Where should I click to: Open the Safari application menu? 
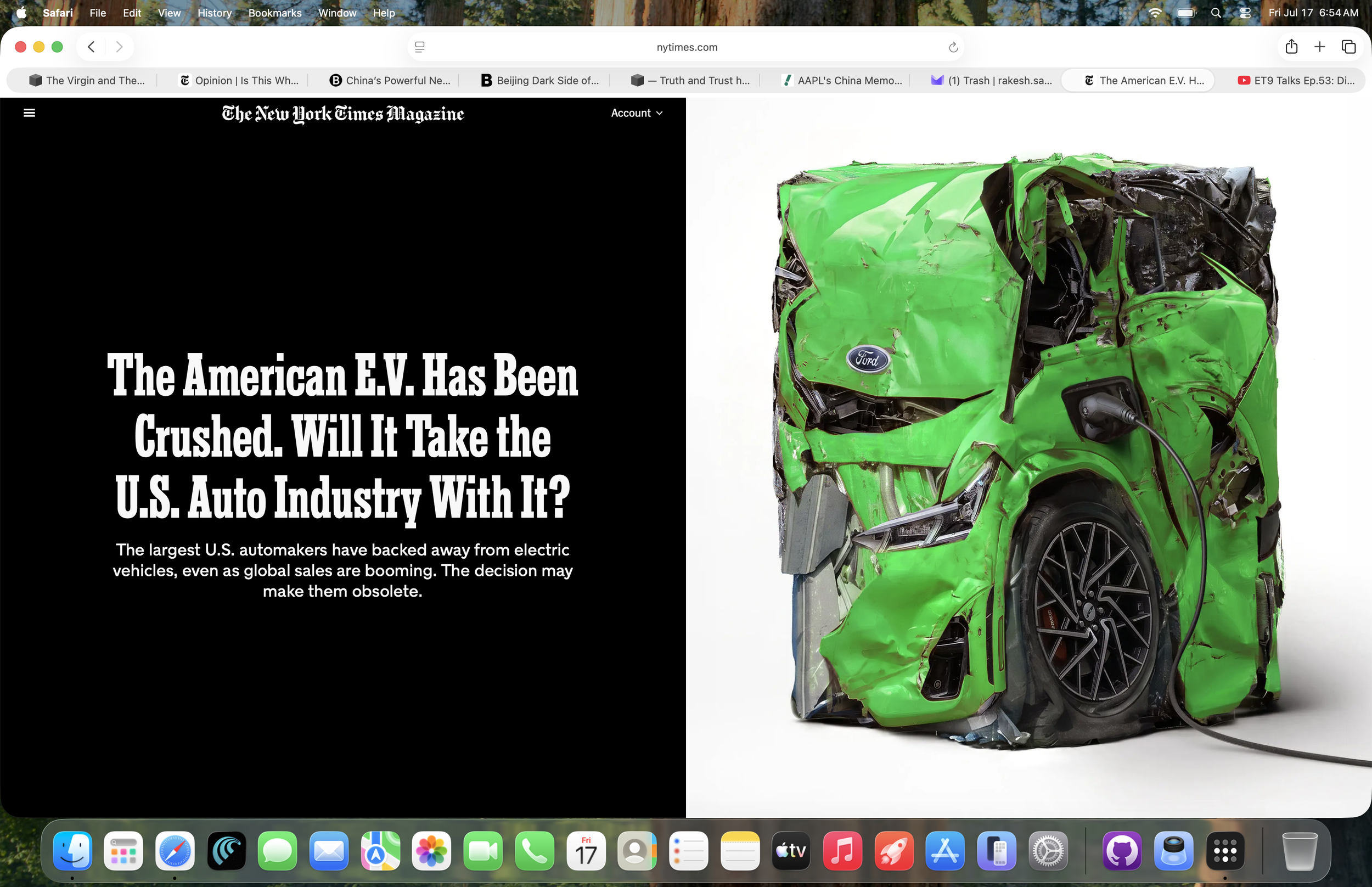[x=58, y=13]
